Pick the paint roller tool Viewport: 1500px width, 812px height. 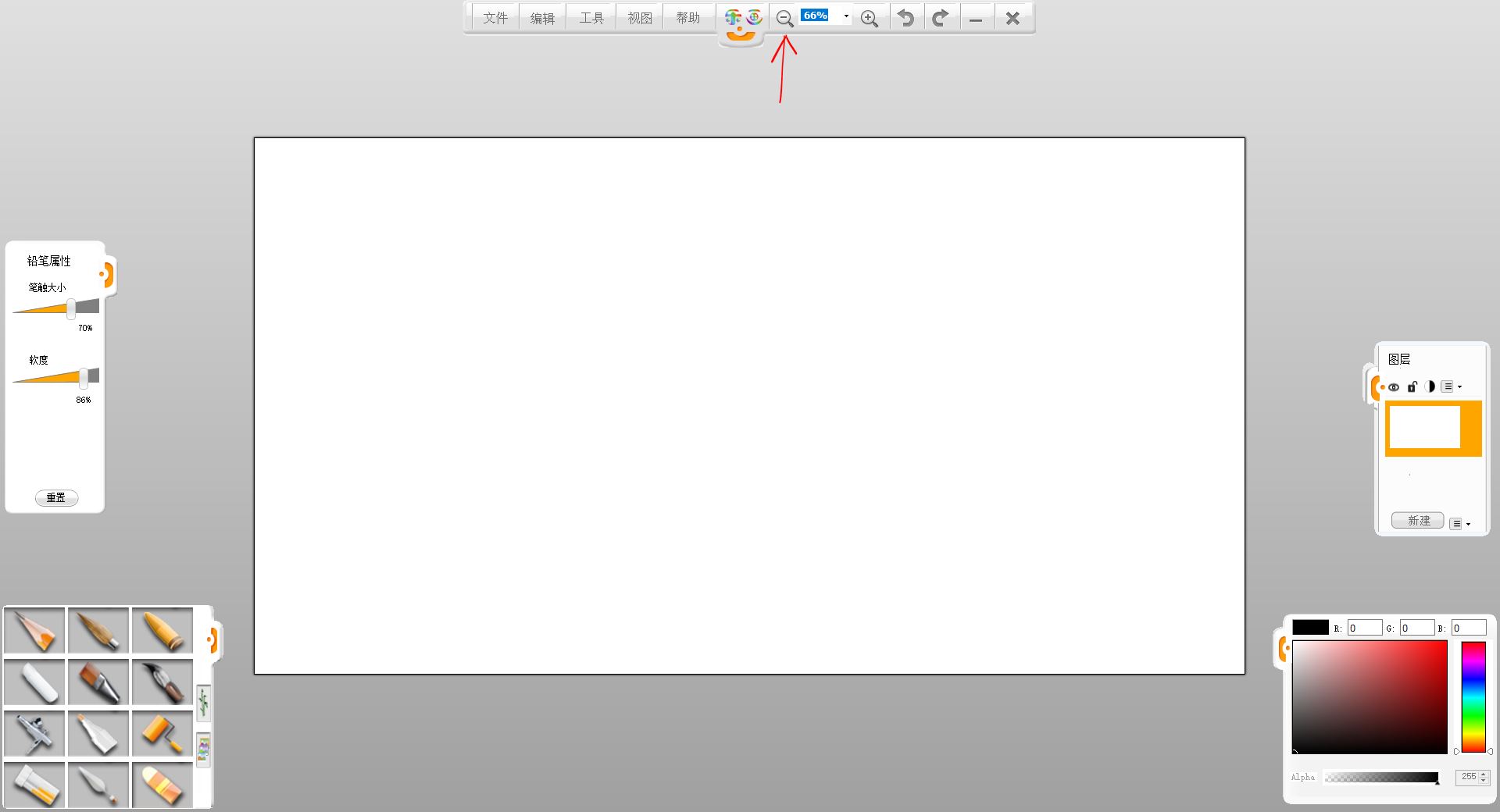tap(162, 733)
